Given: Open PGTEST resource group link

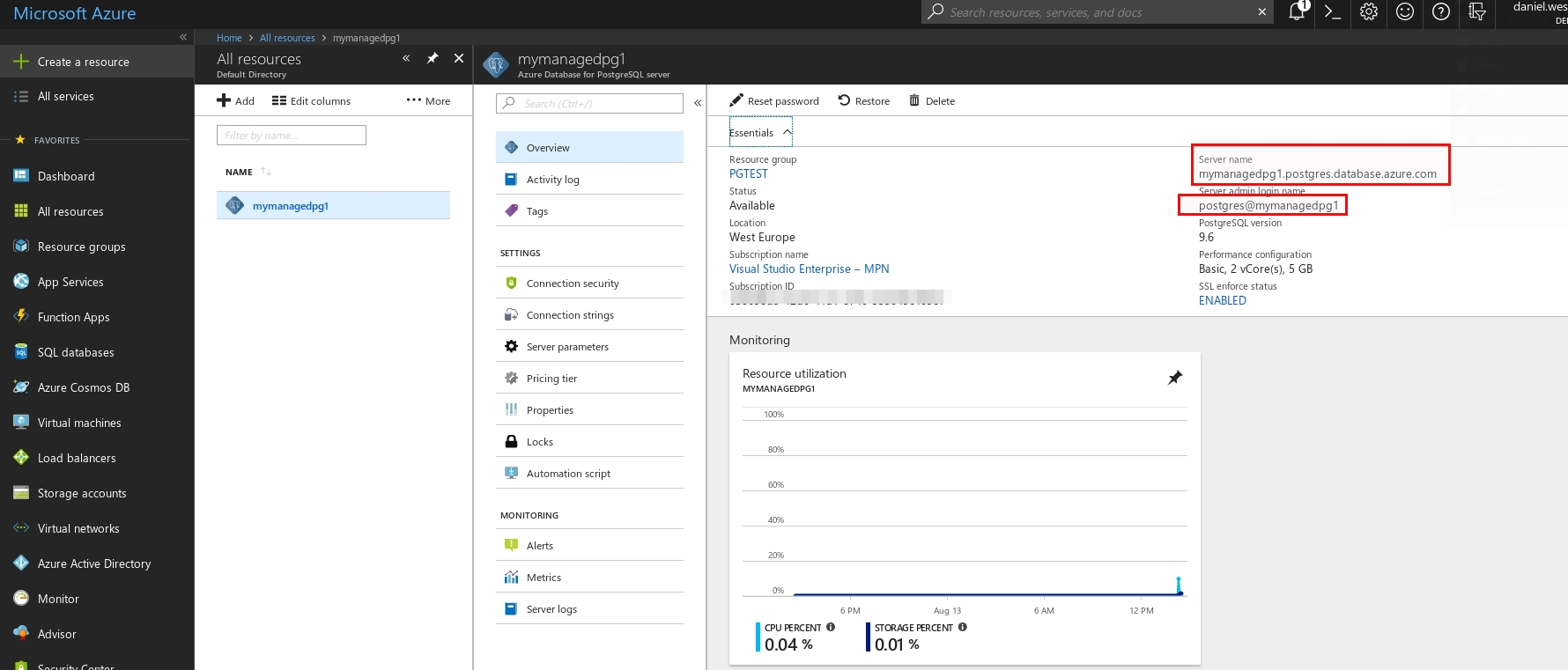Looking at the screenshot, I should (749, 173).
